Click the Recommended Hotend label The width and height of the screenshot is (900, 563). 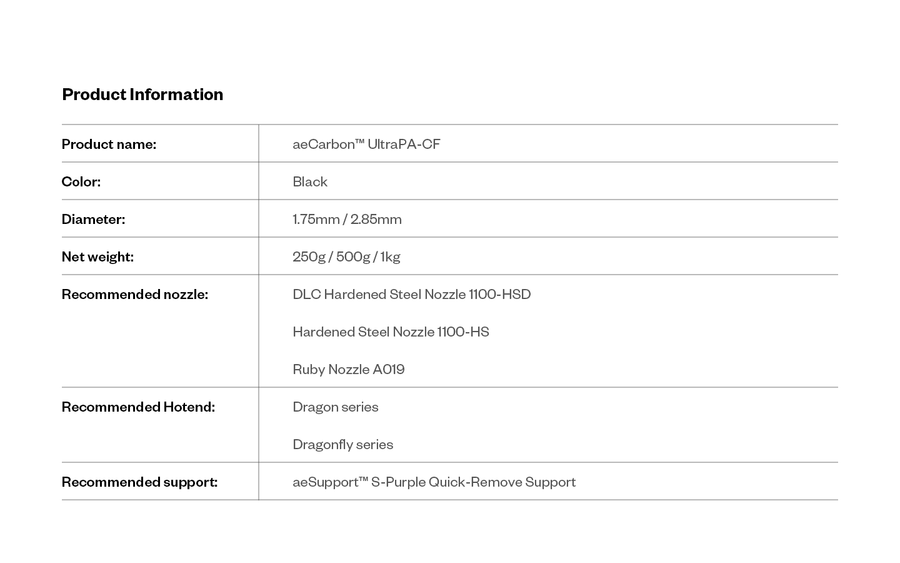(x=138, y=407)
